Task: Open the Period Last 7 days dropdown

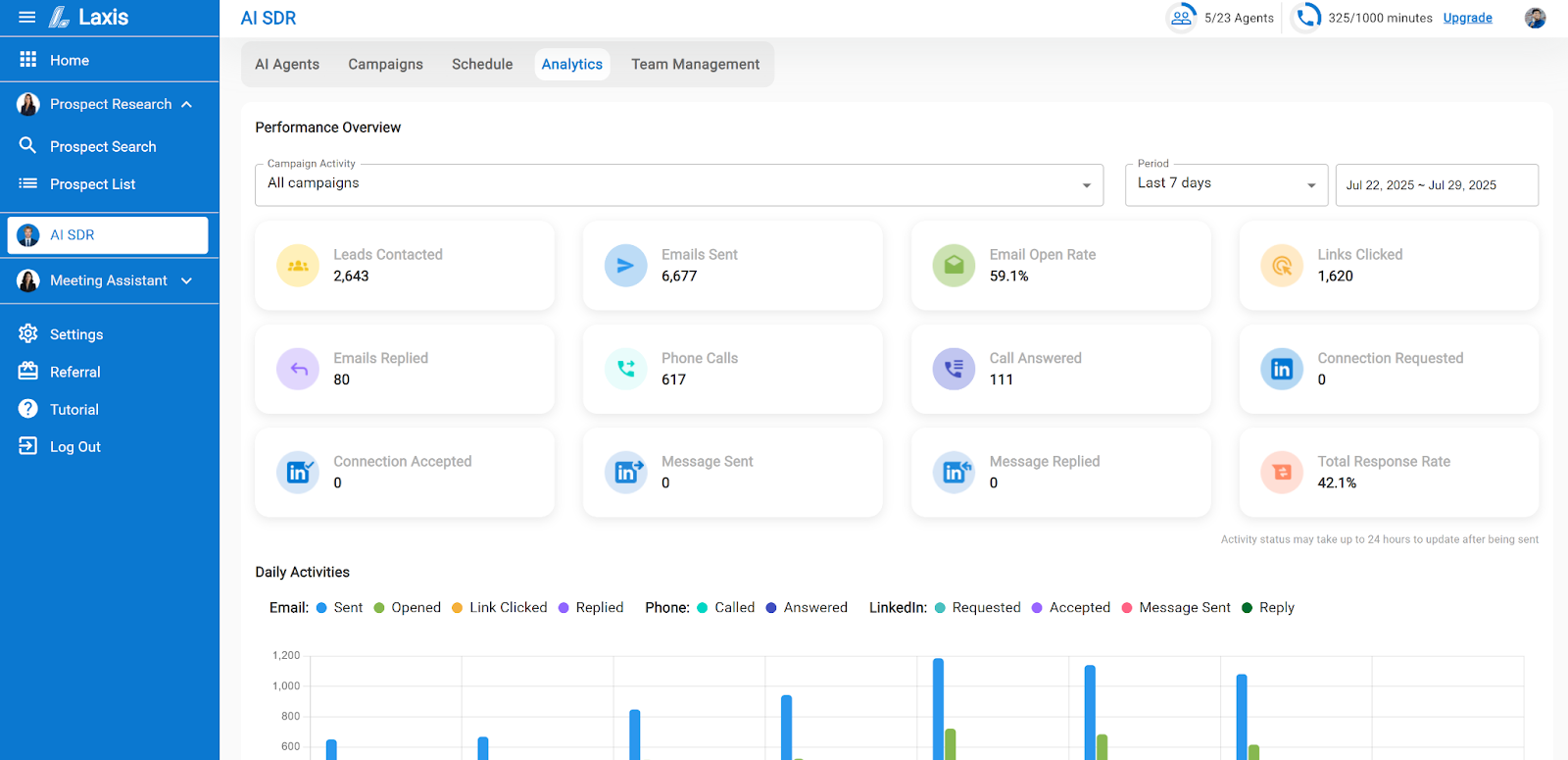Action: click(x=1226, y=184)
